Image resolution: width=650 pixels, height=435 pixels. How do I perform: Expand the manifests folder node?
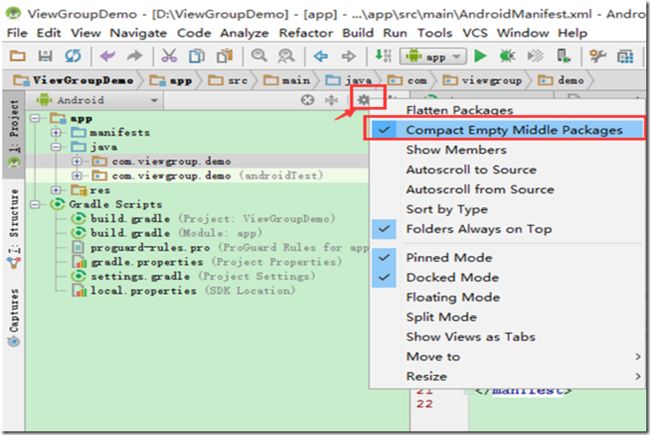(x=56, y=133)
